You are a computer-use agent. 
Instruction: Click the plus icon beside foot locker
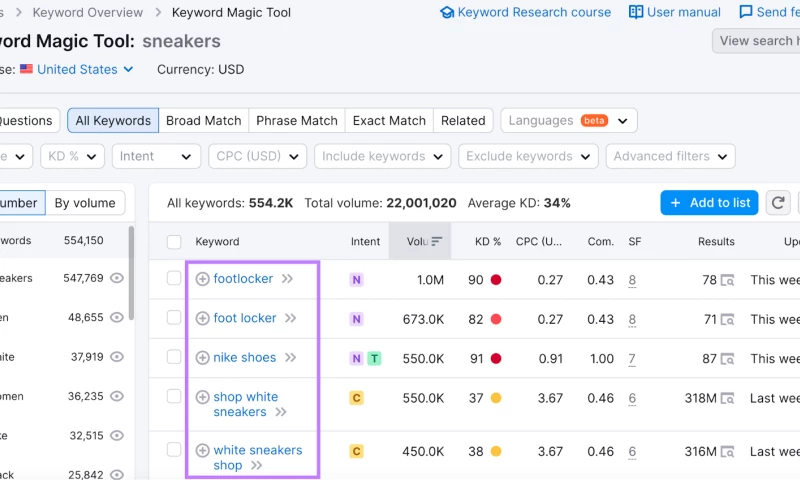(x=203, y=318)
